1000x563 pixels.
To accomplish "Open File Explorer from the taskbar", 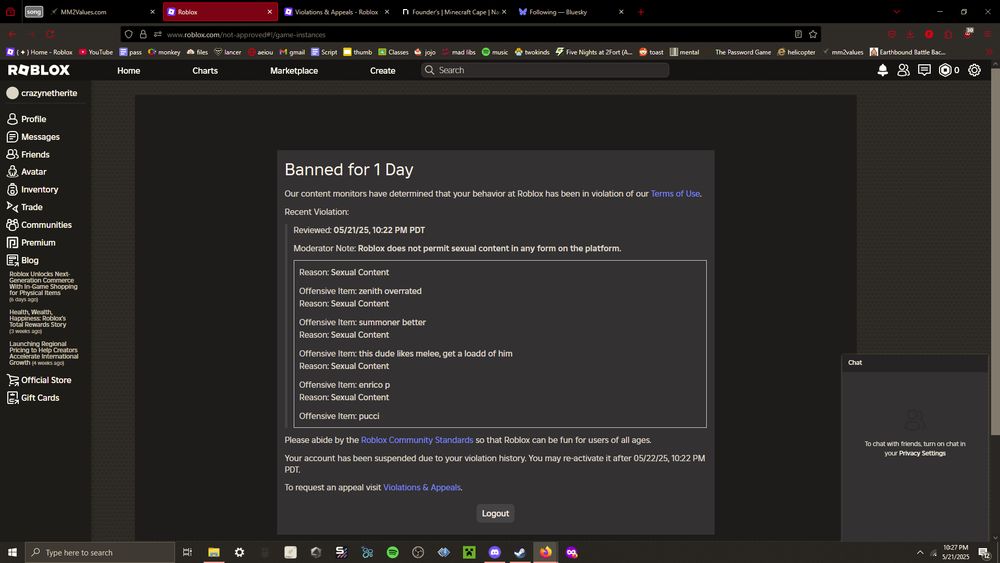I will tap(214, 552).
